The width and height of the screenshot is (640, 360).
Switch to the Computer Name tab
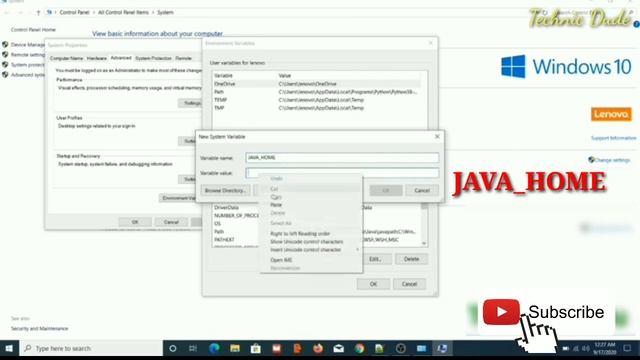(x=67, y=58)
